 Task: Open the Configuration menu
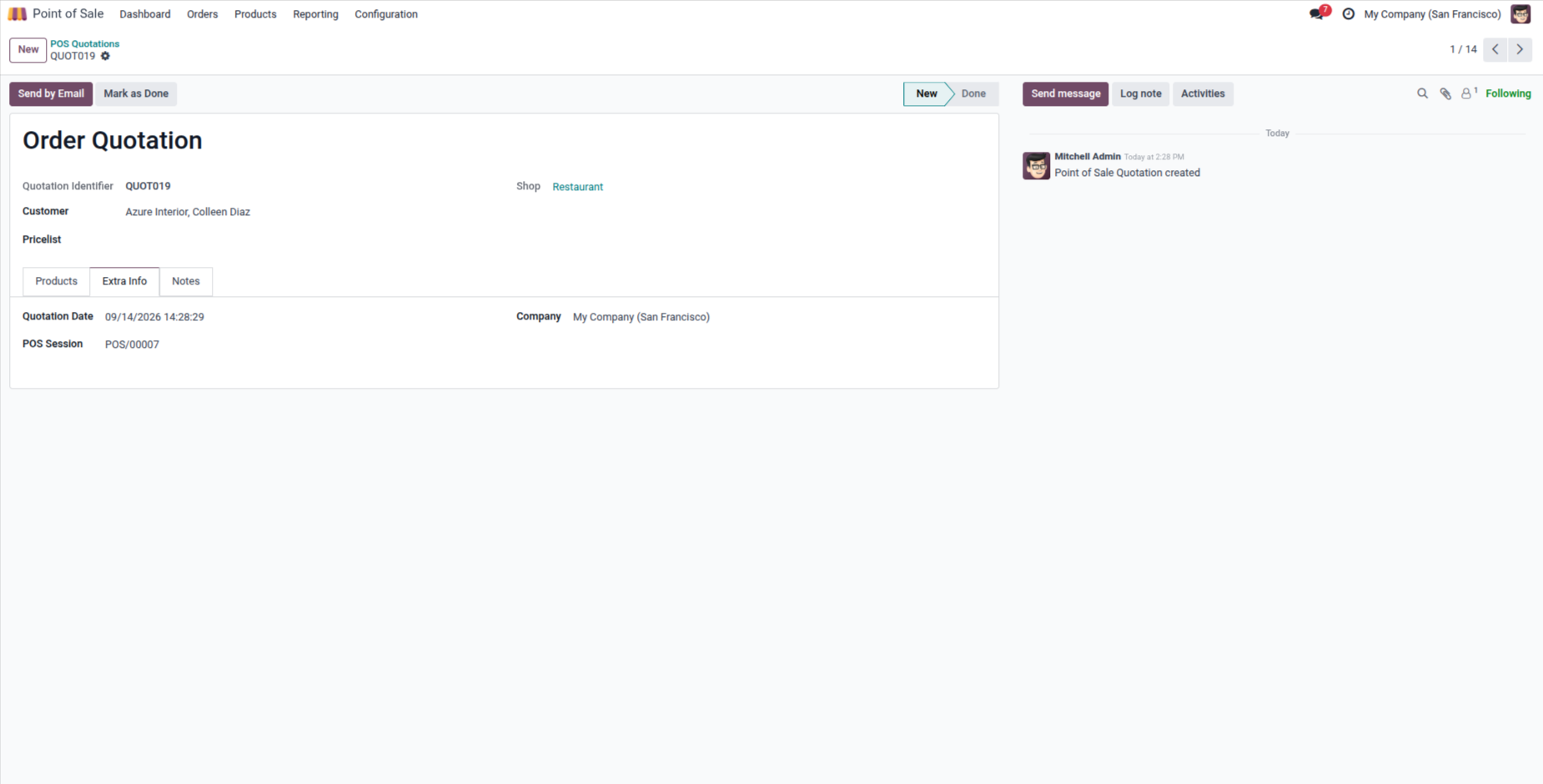point(386,14)
